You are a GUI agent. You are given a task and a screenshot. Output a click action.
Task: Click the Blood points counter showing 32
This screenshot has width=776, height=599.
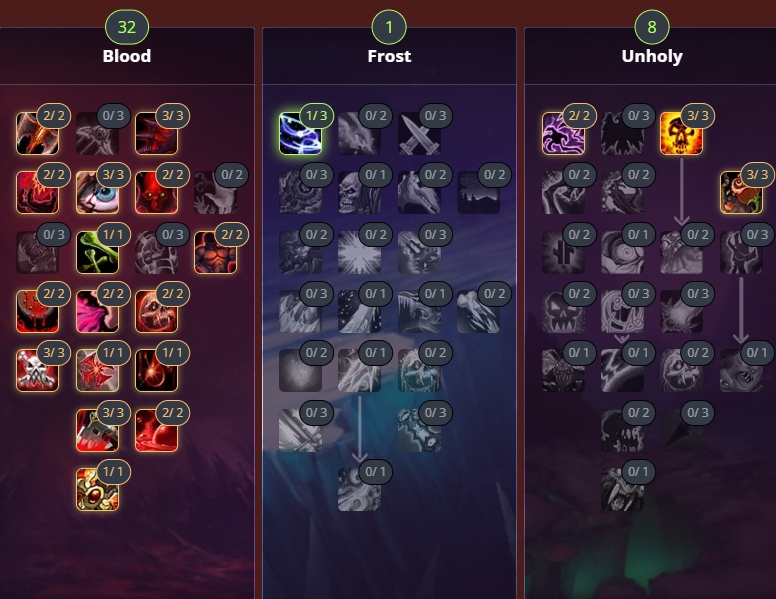click(x=127, y=27)
